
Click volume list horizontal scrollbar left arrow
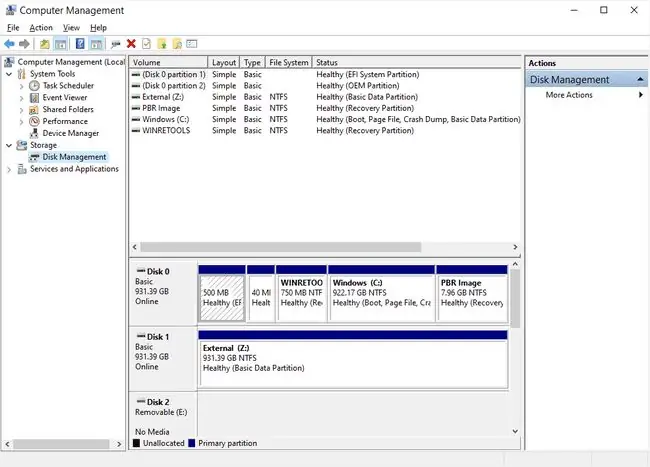click(x=135, y=247)
